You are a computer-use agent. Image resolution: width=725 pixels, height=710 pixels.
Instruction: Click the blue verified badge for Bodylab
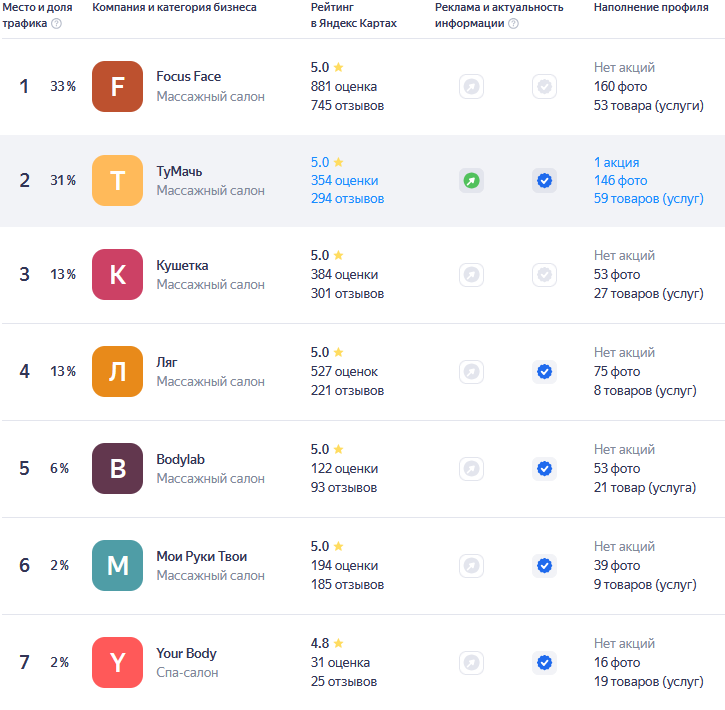click(x=544, y=468)
